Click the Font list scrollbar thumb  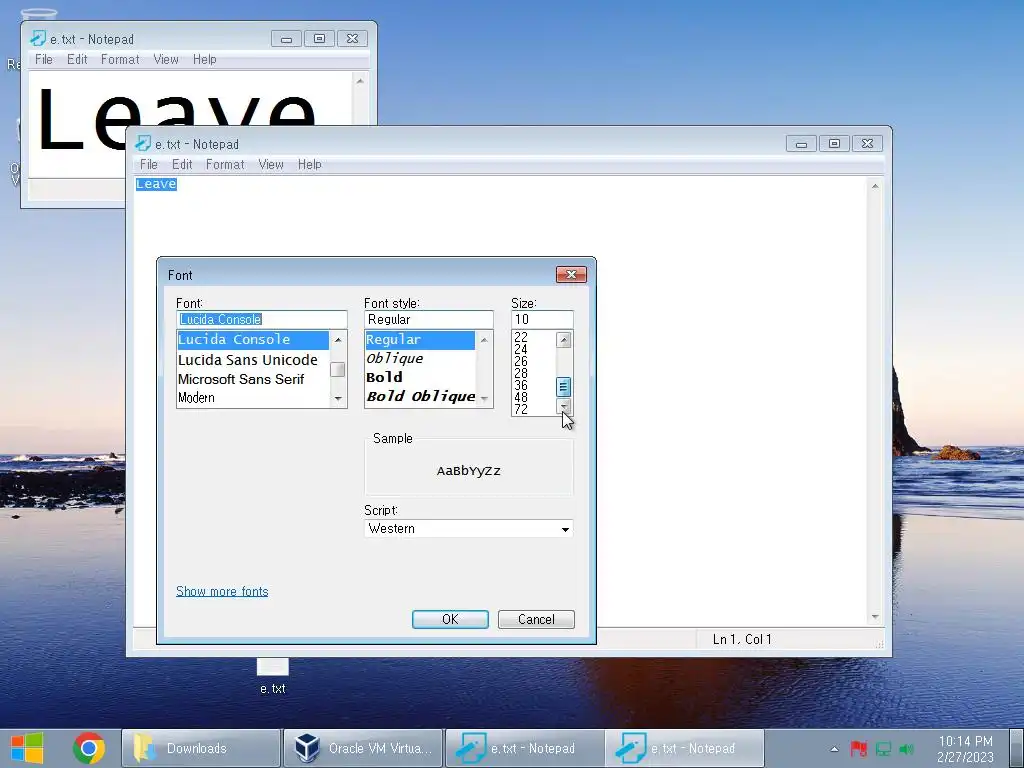[338, 370]
